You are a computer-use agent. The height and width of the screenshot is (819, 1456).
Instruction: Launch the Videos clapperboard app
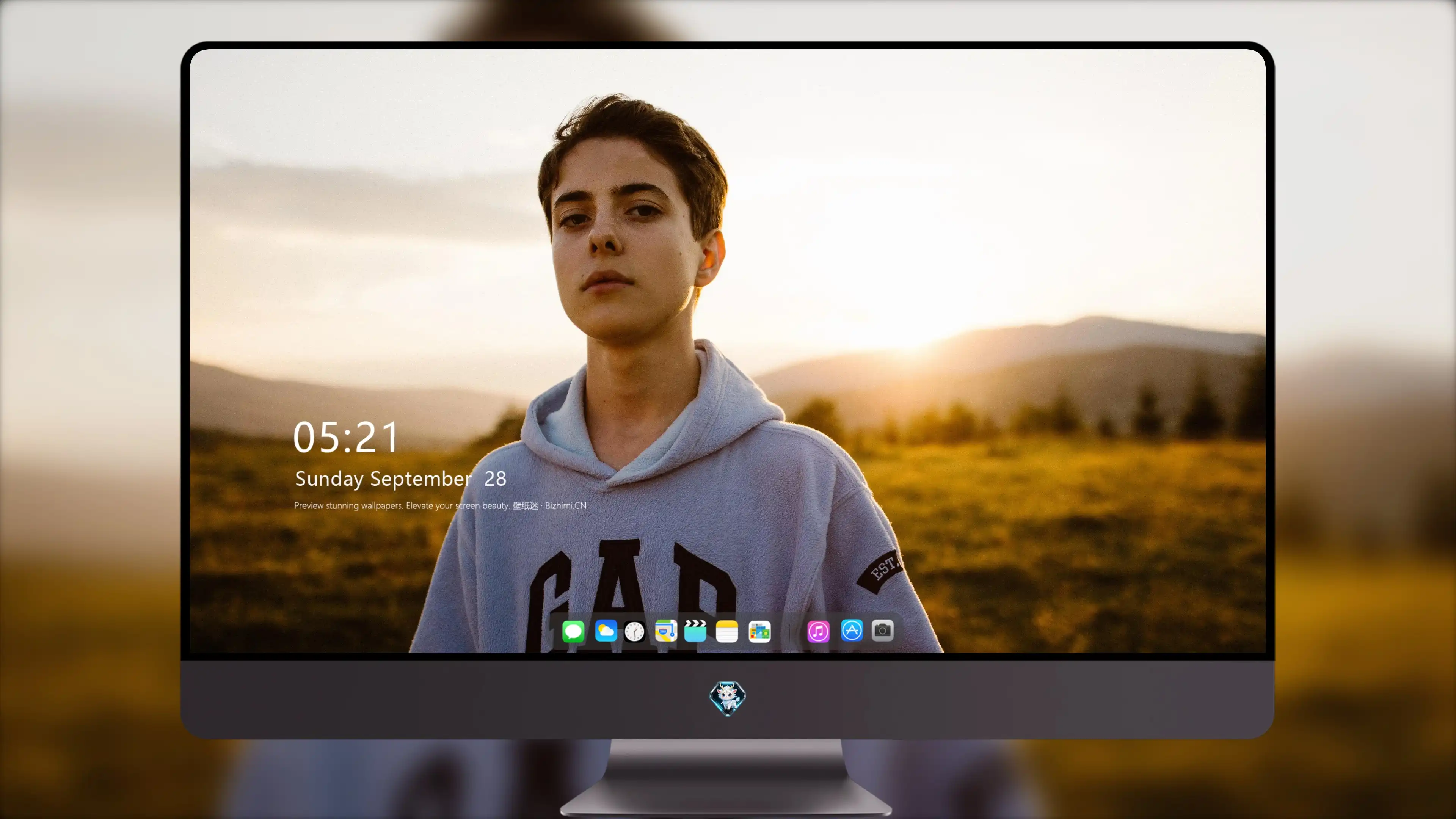(x=695, y=631)
